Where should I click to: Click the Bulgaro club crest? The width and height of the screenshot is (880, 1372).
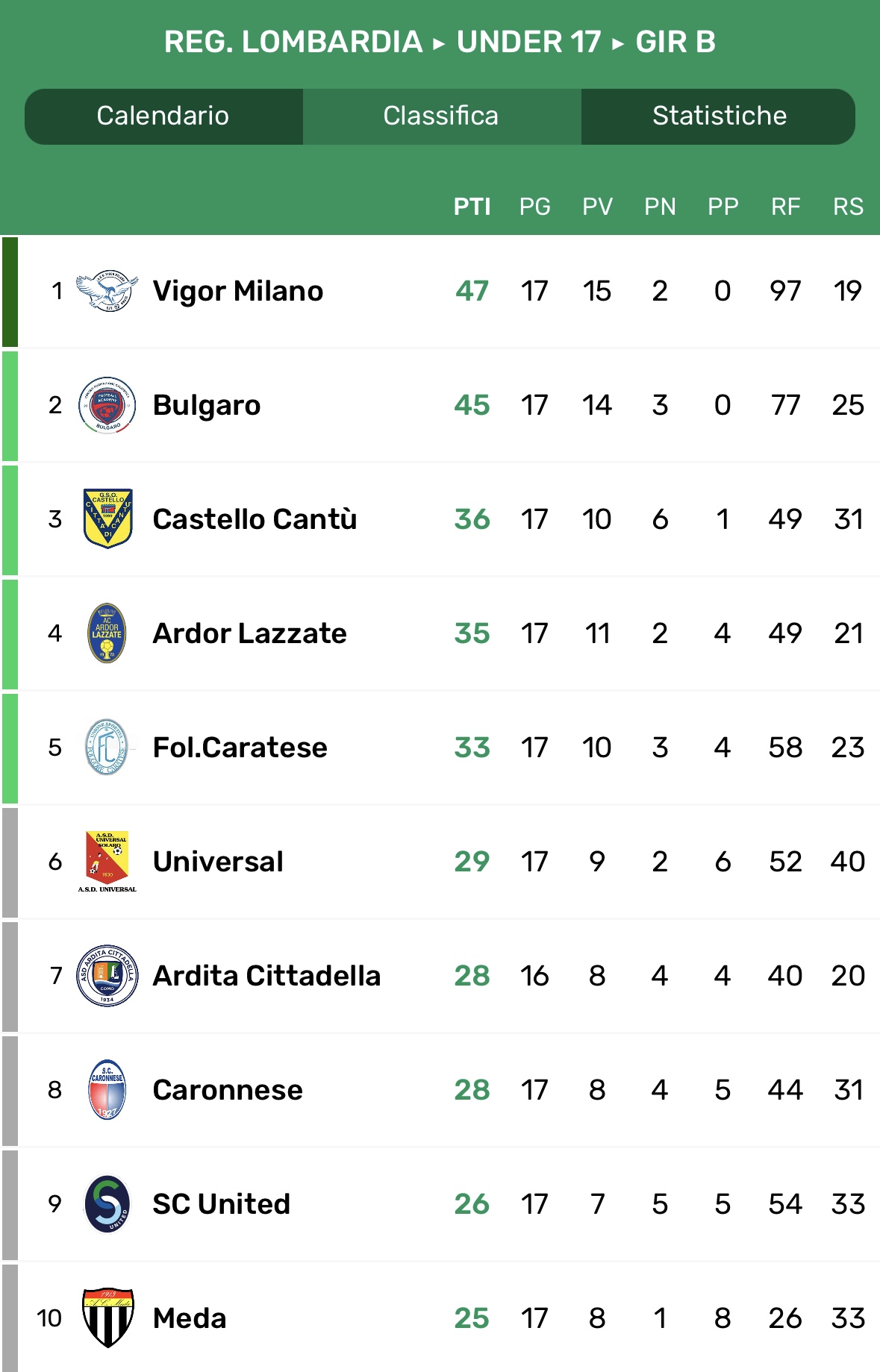click(x=107, y=405)
